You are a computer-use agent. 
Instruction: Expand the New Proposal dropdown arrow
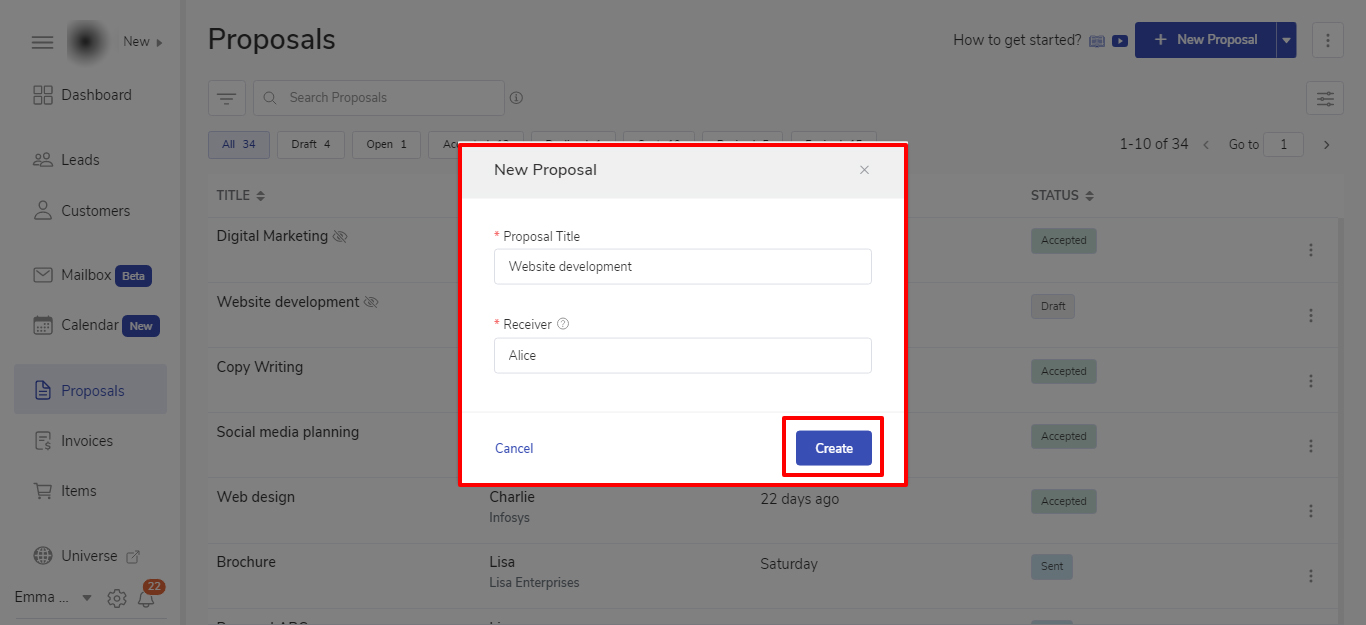(x=1287, y=40)
